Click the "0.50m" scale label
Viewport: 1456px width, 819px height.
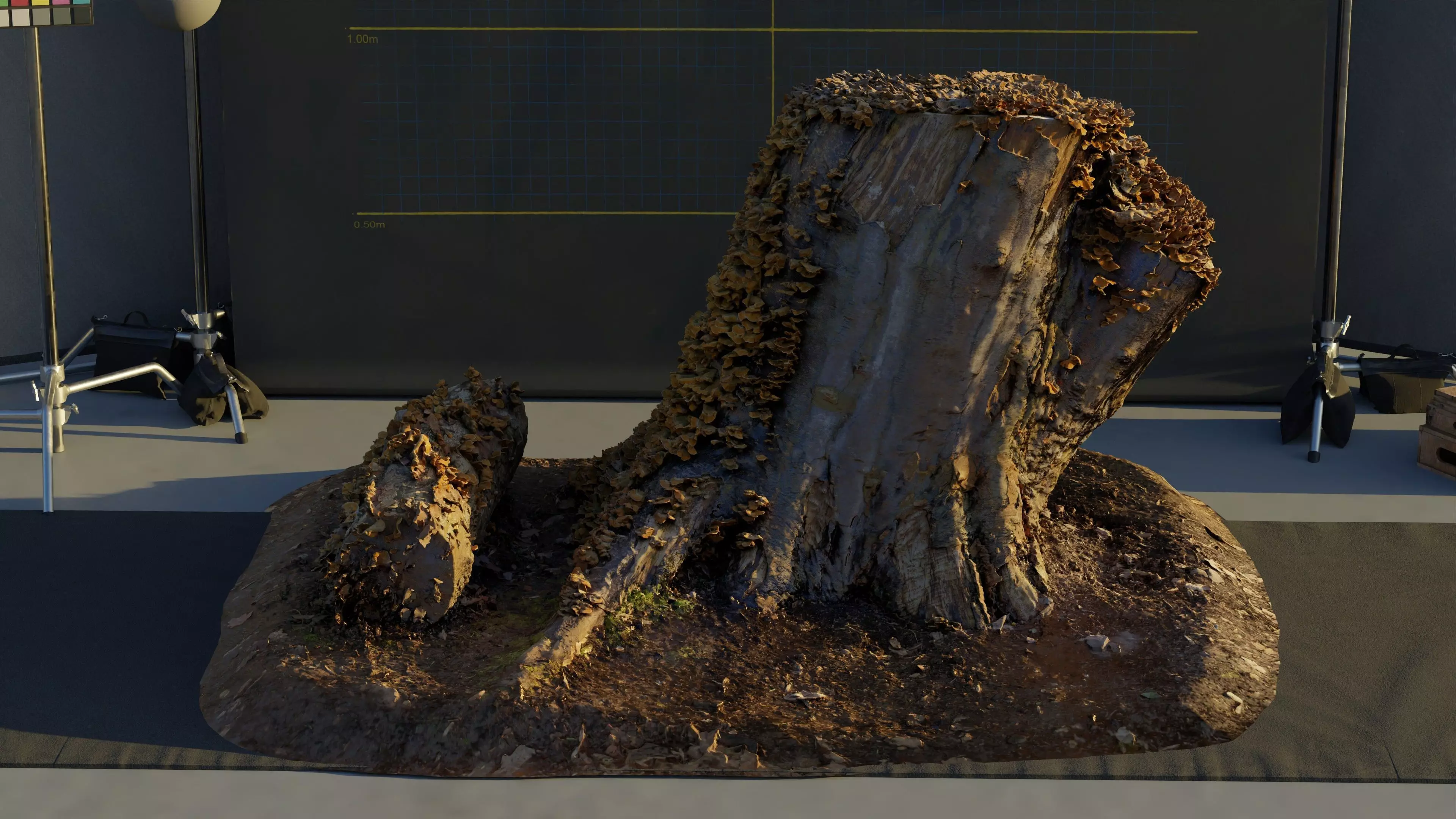[370, 224]
